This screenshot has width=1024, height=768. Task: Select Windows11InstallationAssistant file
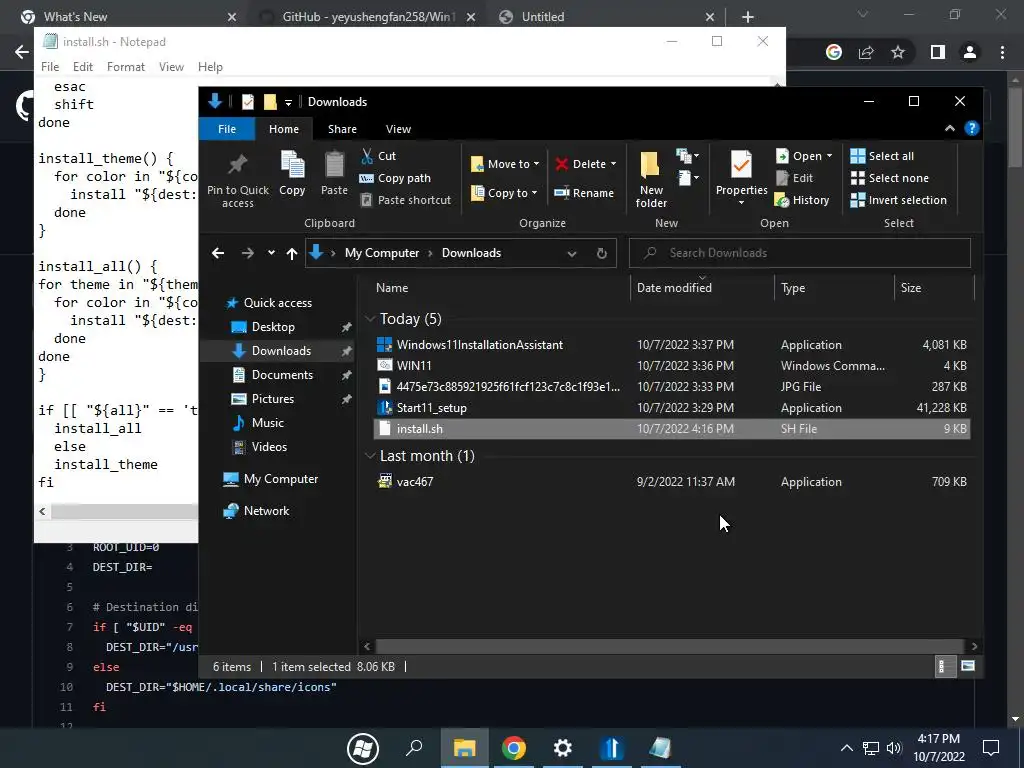click(x=671, y=345)
